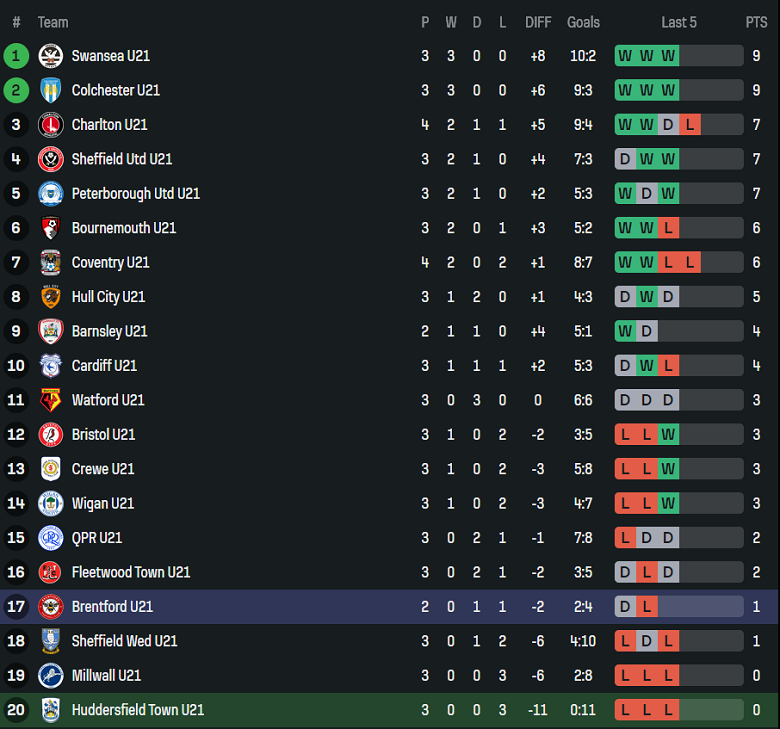Image resolution: width=780 pixels, height=729 pixels.
Task: Sort table by the PTS column header
Action: (756, 22)
